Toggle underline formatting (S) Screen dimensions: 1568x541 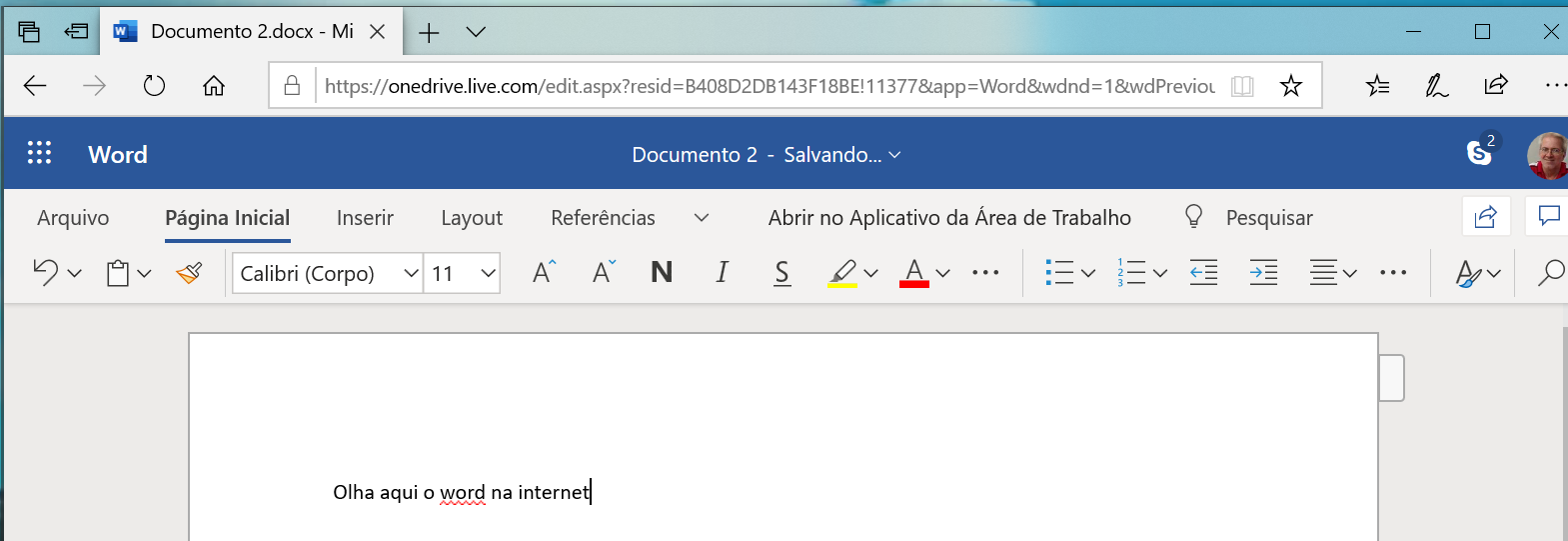pos(783,273)
